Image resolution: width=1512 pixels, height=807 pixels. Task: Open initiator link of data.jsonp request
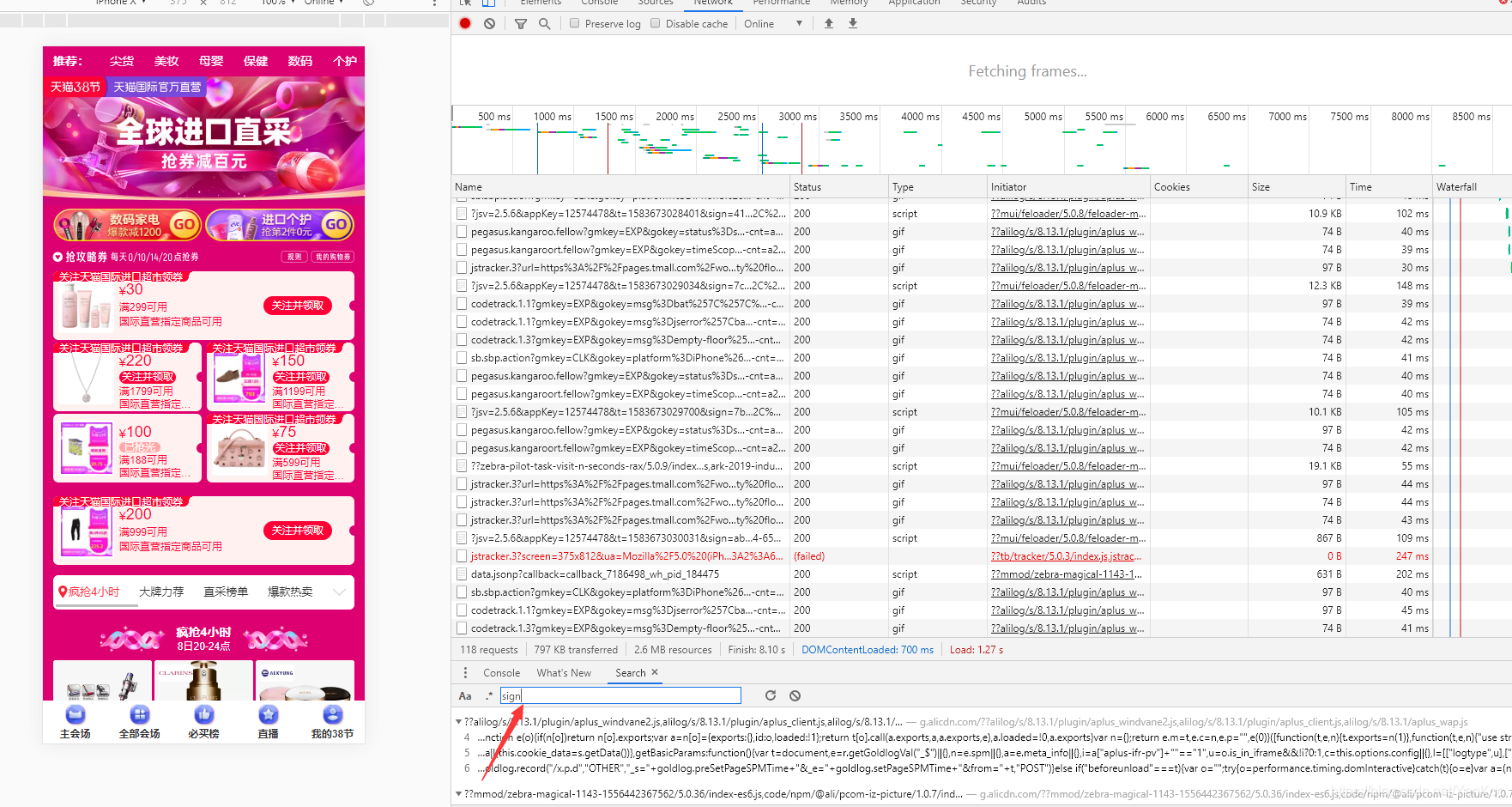tap(1067, 574)
